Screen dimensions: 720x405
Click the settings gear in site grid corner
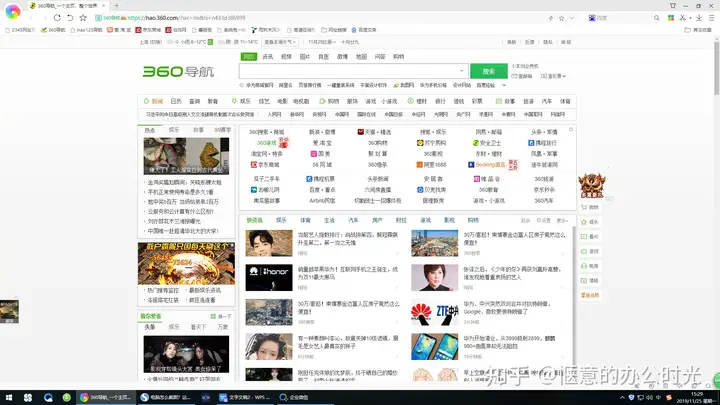pyautogui.click(x=571, y=129)
